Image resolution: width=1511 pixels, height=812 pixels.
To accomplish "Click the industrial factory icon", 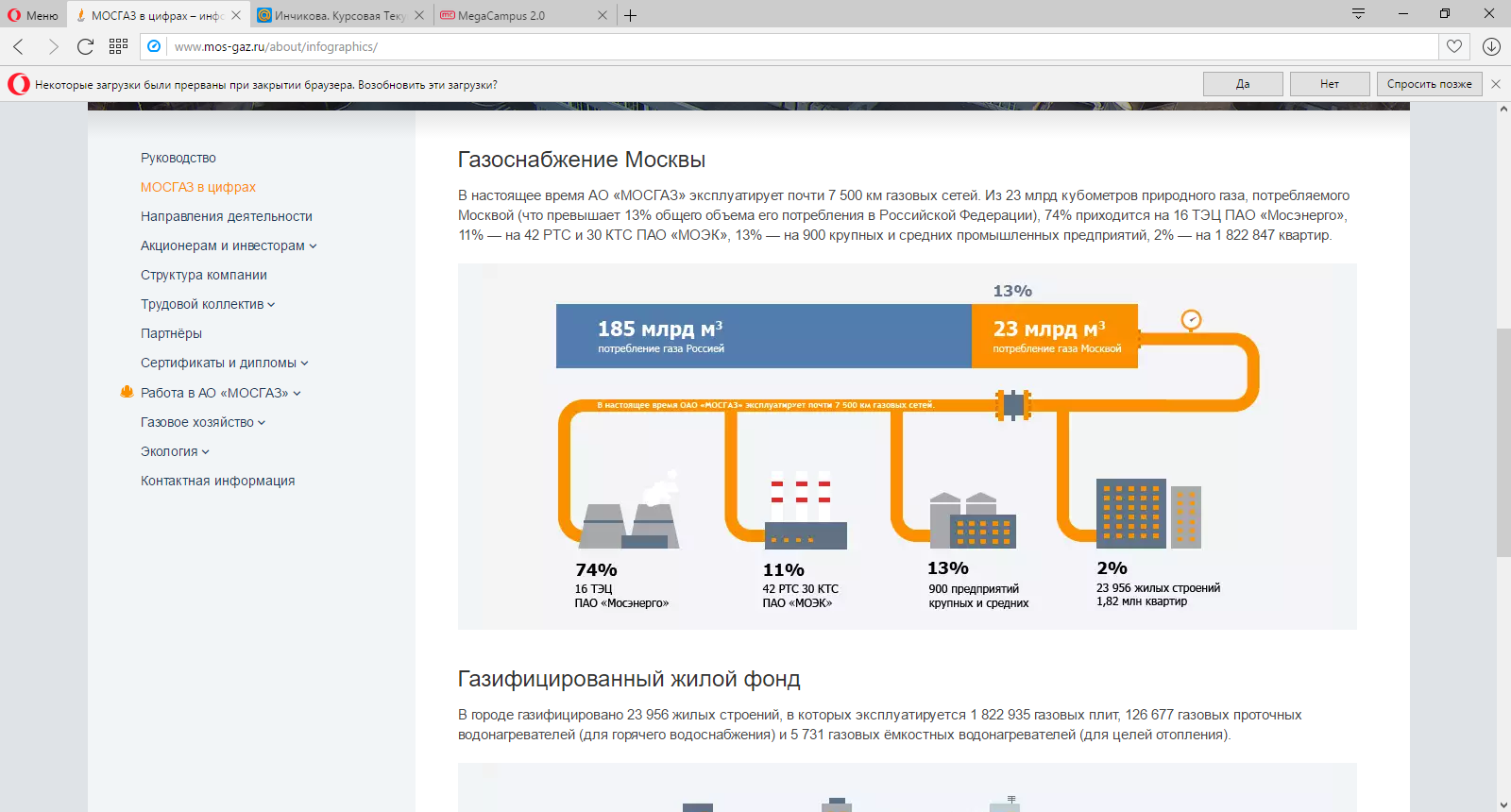I will (x=973, y=519).
